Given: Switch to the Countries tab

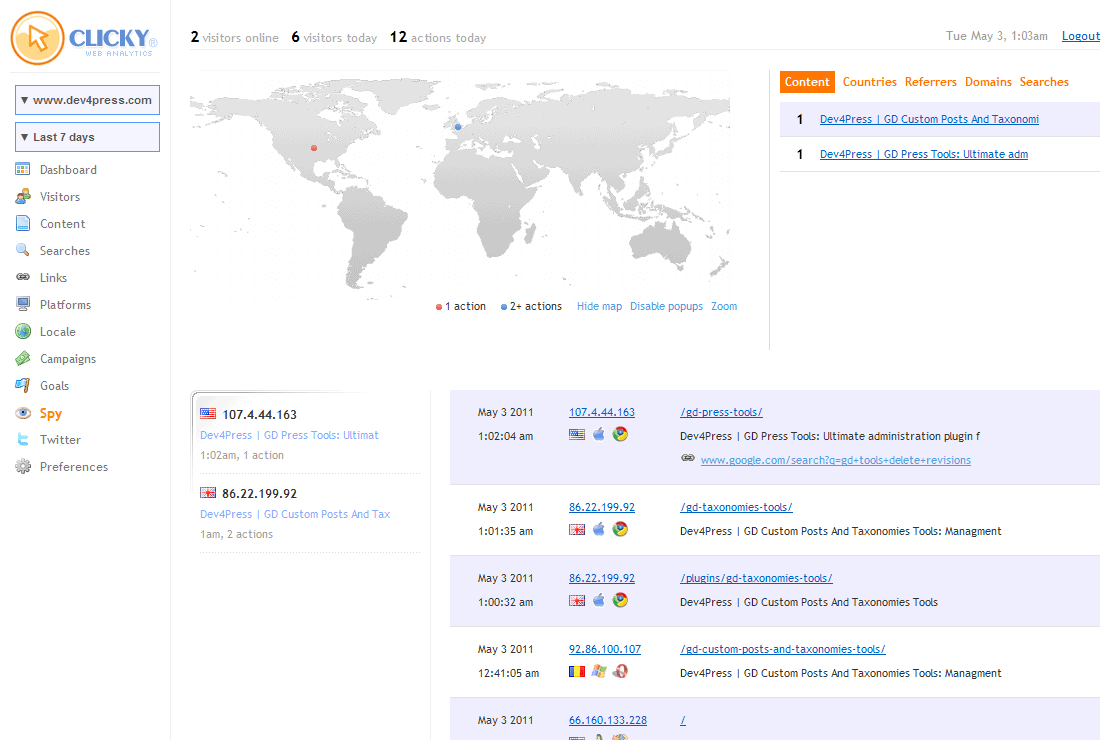Looking at the screenshot, I should (x=869, y=82).
